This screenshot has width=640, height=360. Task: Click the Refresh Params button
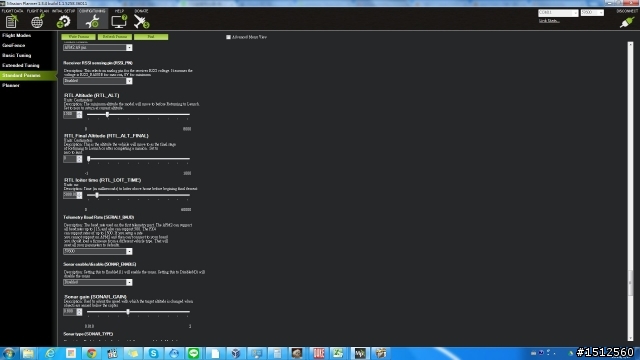[115, 37]
